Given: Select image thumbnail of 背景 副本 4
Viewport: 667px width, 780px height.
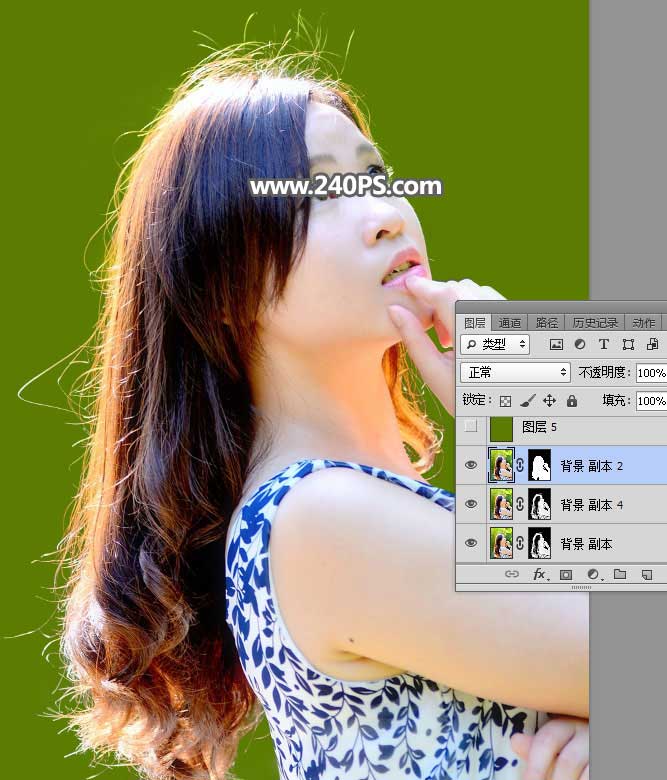Looking at the screenshot, I should (x=501, y=504).
